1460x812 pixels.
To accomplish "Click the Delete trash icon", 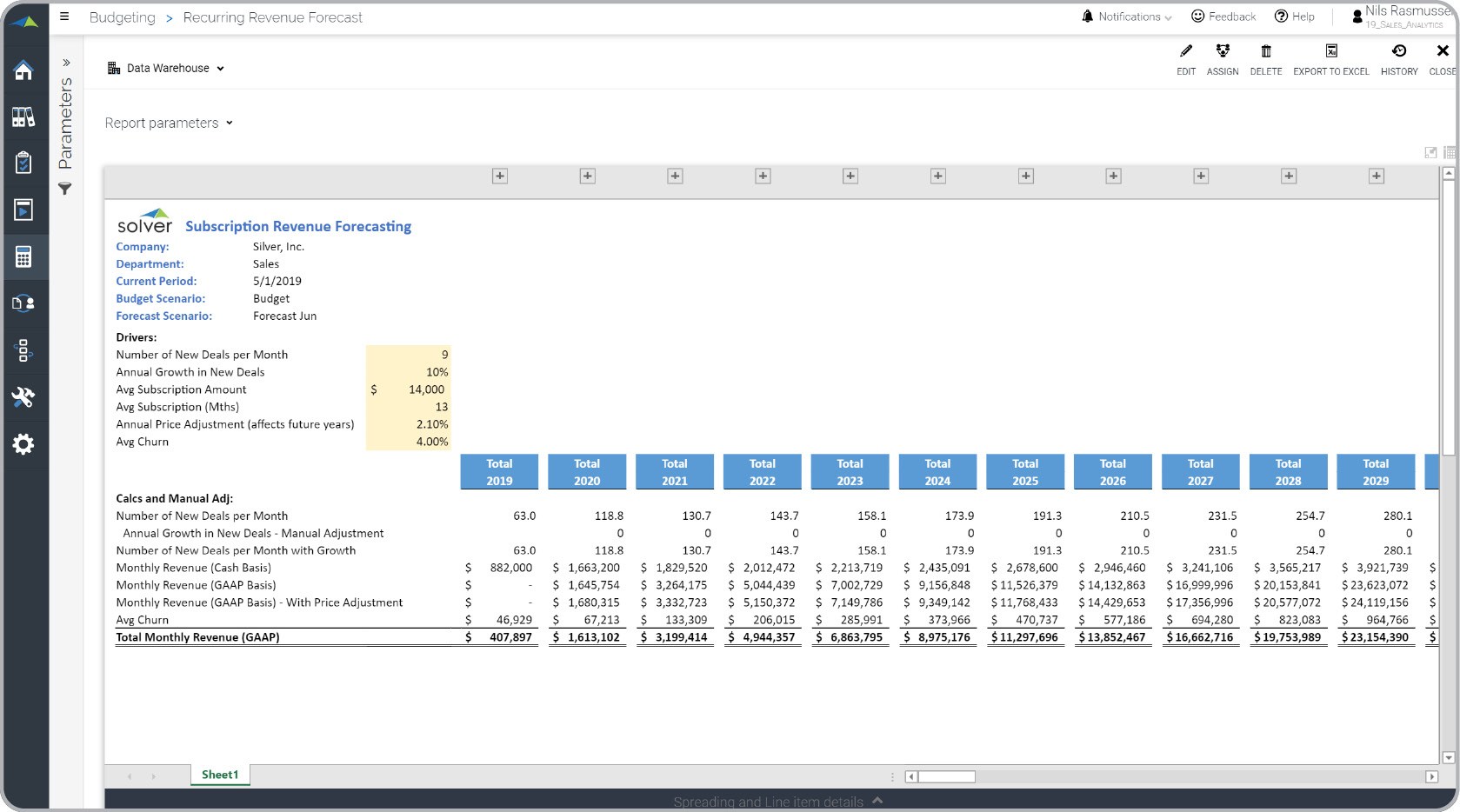I will tap(1265, 51).
